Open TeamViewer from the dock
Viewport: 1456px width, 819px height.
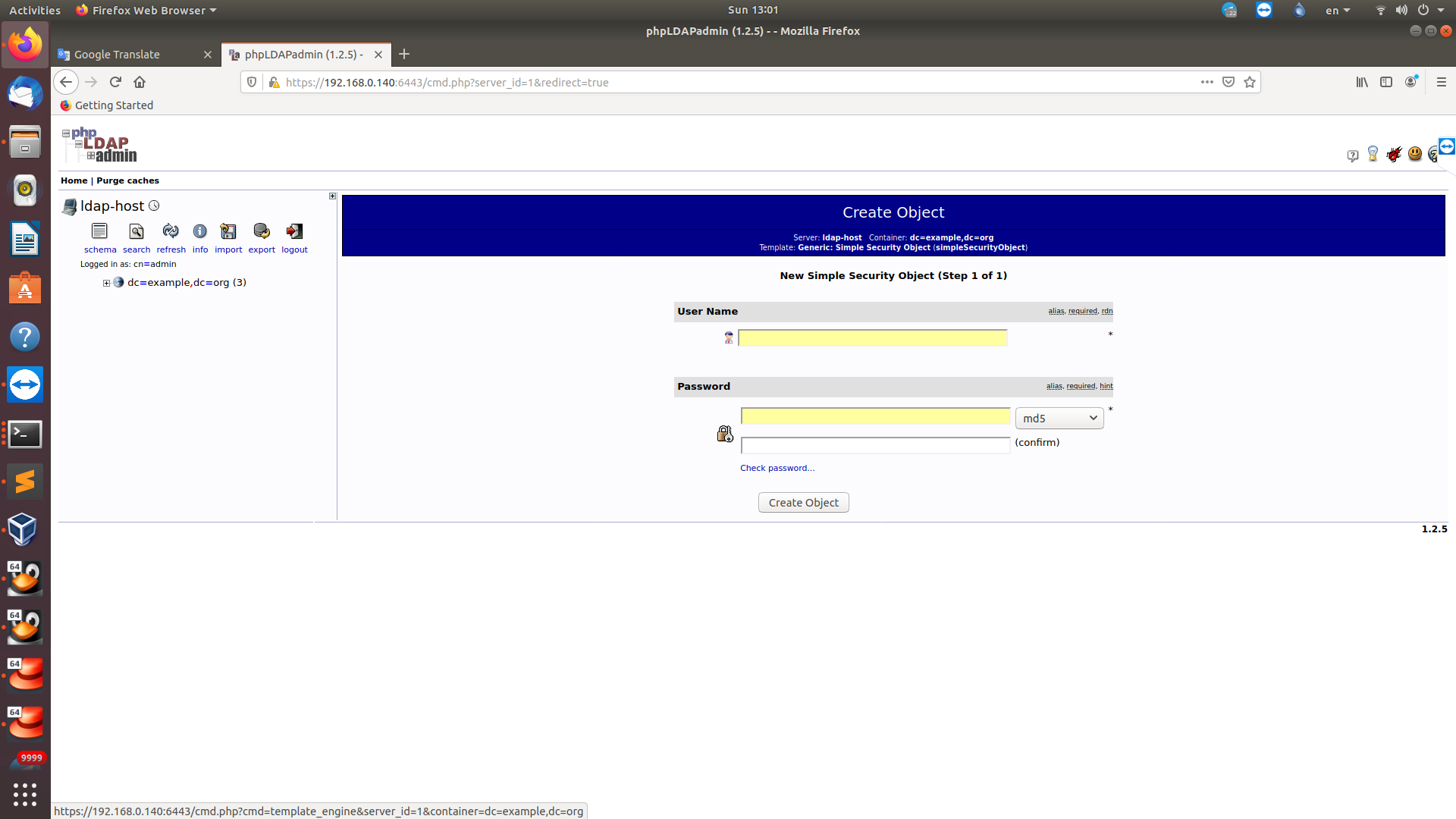click(25, 385)
